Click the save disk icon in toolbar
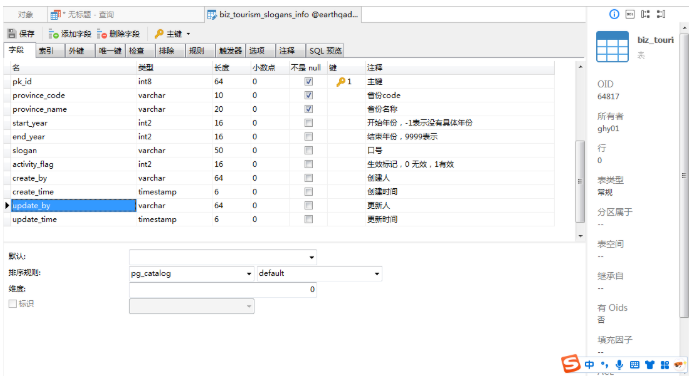693x391 pixels. click(12, 34)
